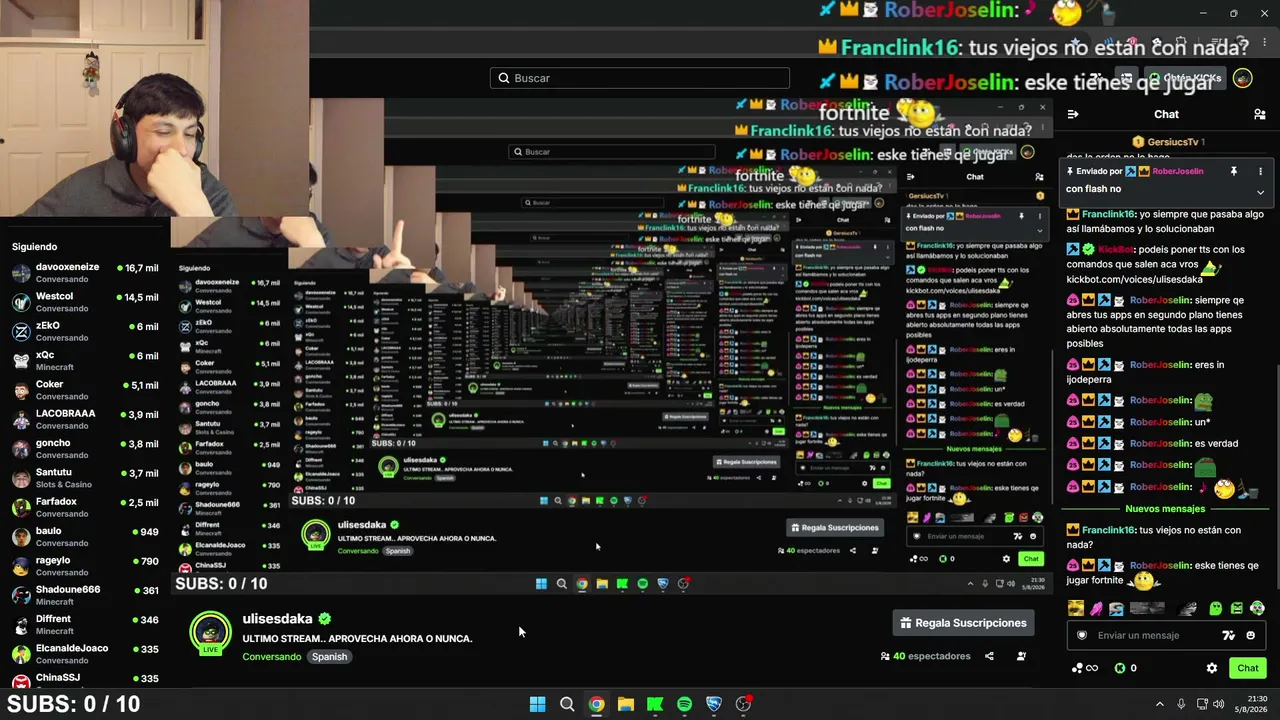Click the follow-user icon beside share
Screen dimensions: 1280x720
point(1021,656)
